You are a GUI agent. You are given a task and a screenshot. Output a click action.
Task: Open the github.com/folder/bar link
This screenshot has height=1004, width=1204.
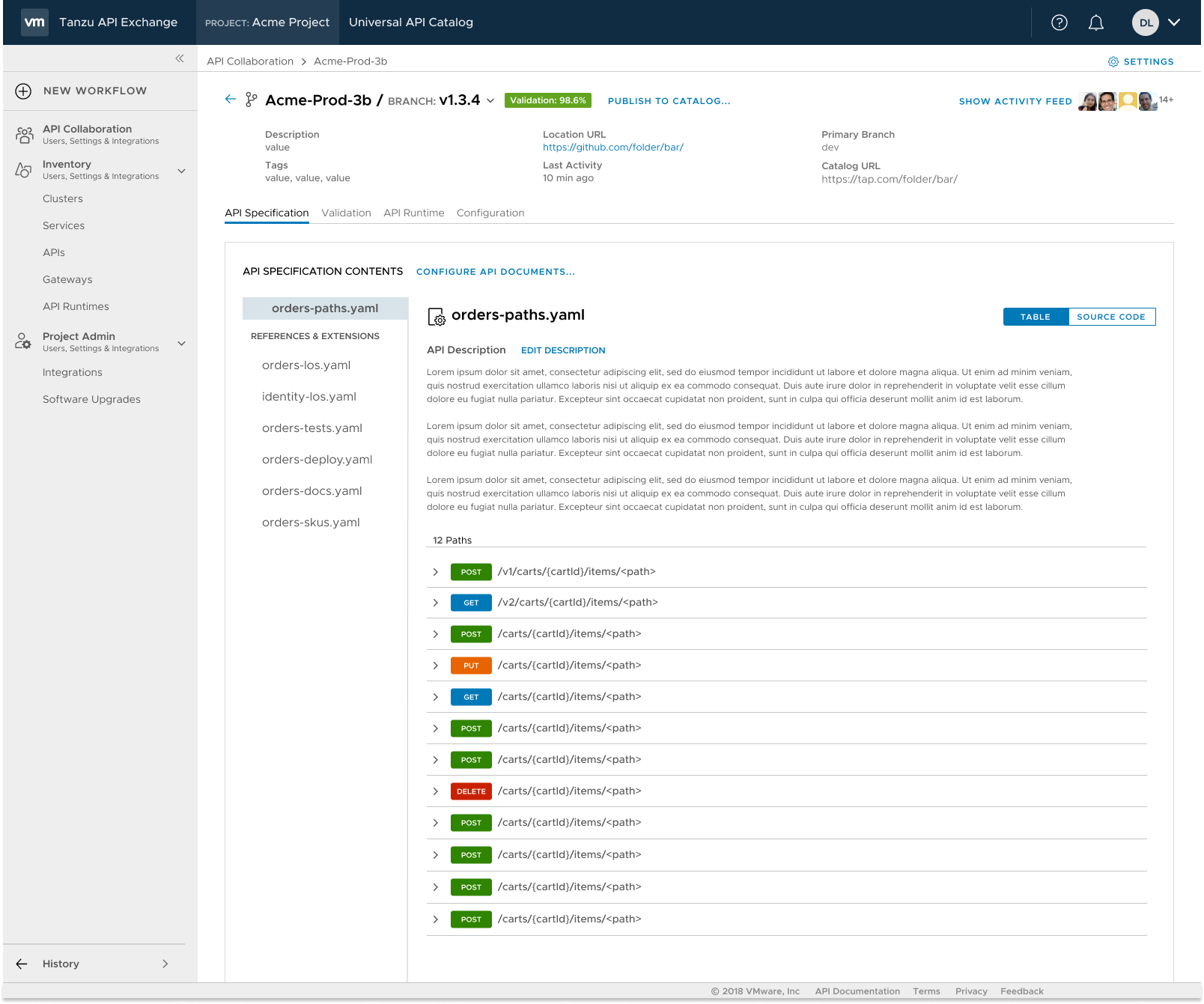point(613,147)
